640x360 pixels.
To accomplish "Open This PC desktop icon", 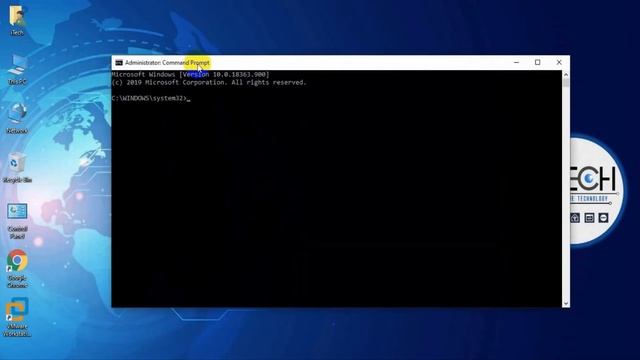I will (17, 70).
